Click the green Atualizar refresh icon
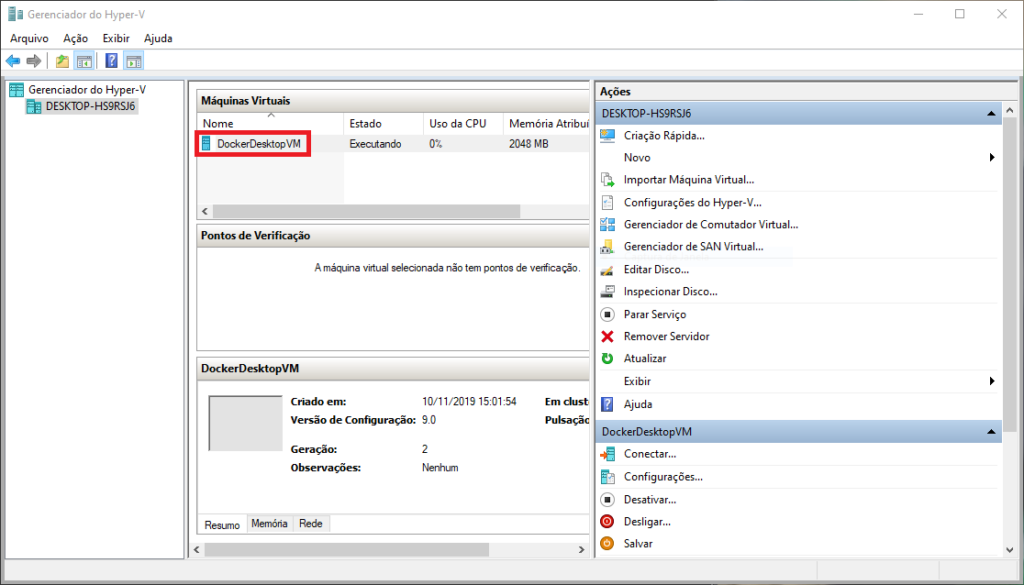This screenshot has width=1024, height=585. point(607,358)
